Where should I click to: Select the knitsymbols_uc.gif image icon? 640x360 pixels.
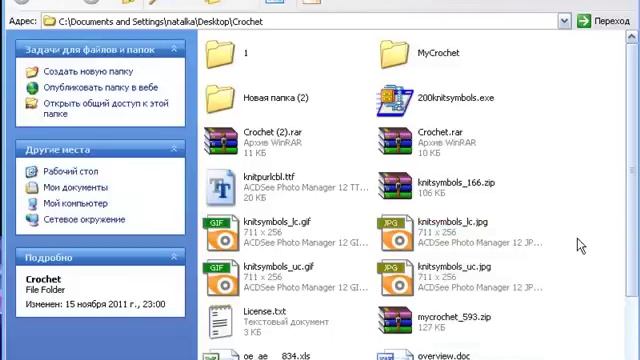click(221, 278)
